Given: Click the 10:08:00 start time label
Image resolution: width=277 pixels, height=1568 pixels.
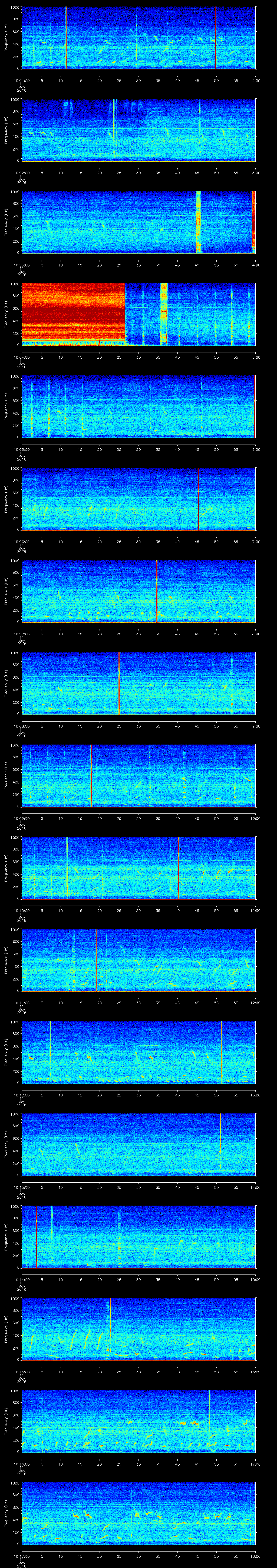Looking at the screenshot, I should (x=21, y=726).
